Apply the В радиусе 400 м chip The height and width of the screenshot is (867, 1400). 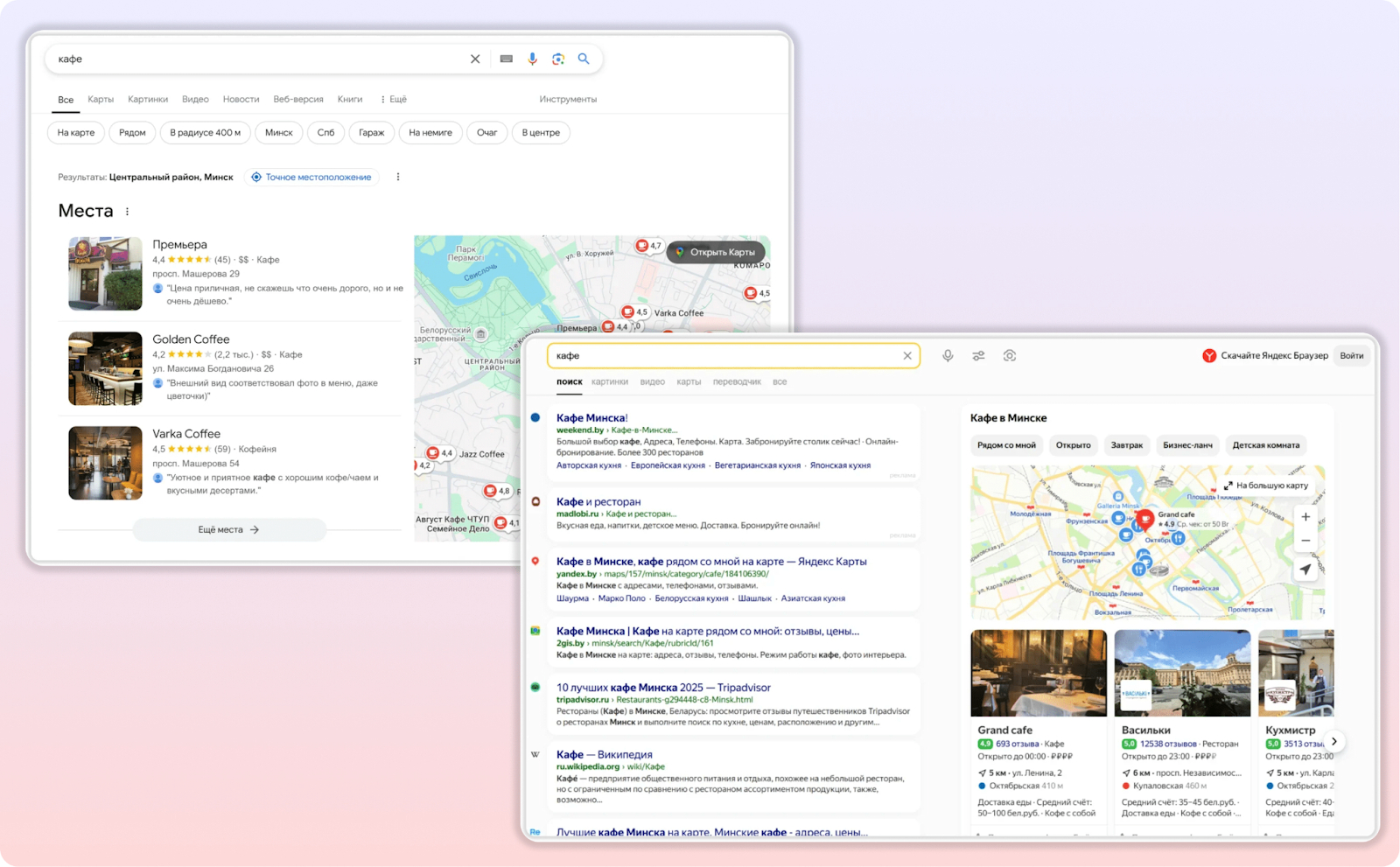point(205,132)
